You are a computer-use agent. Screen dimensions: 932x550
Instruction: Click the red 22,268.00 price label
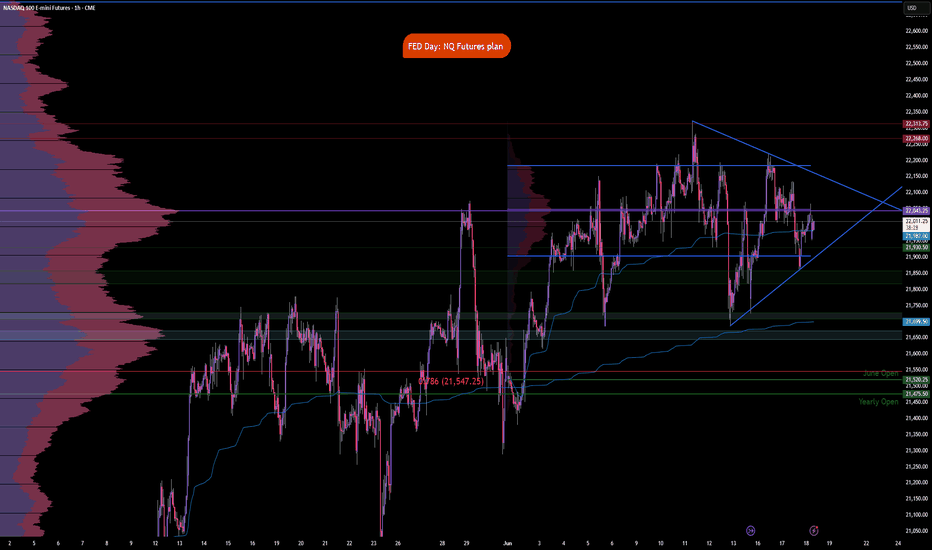coord(916,139)
